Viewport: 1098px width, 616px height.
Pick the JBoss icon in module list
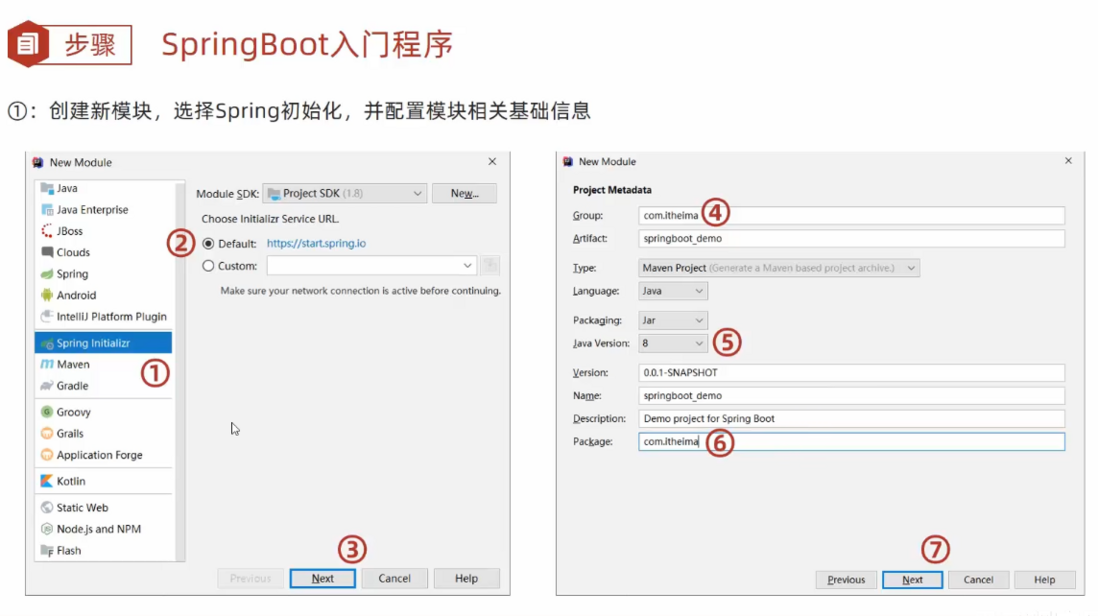pos(47,231)
